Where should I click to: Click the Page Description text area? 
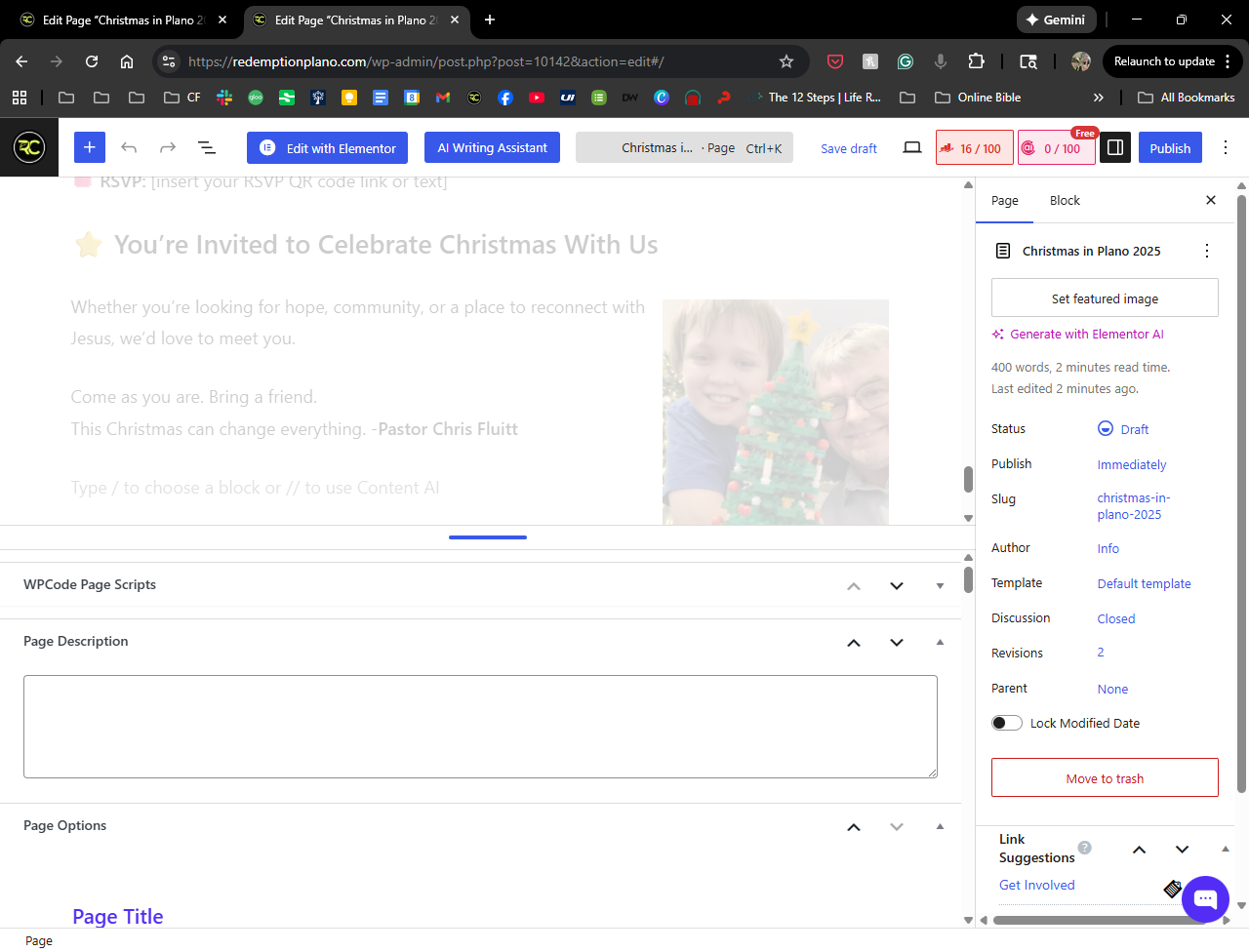[480, 727]
